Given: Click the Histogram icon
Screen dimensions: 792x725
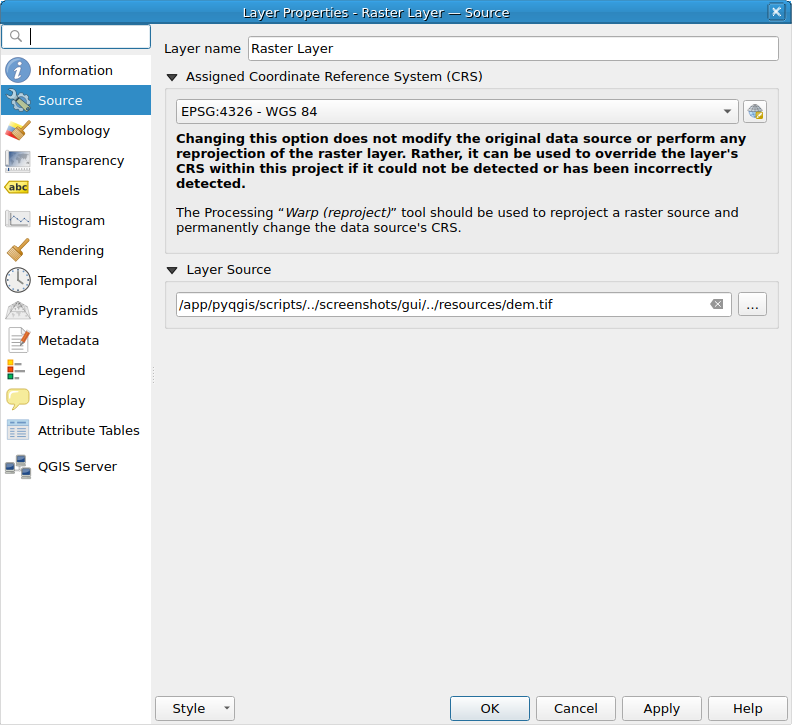Looking at the screenshot, I should click(x=18, y=220).
